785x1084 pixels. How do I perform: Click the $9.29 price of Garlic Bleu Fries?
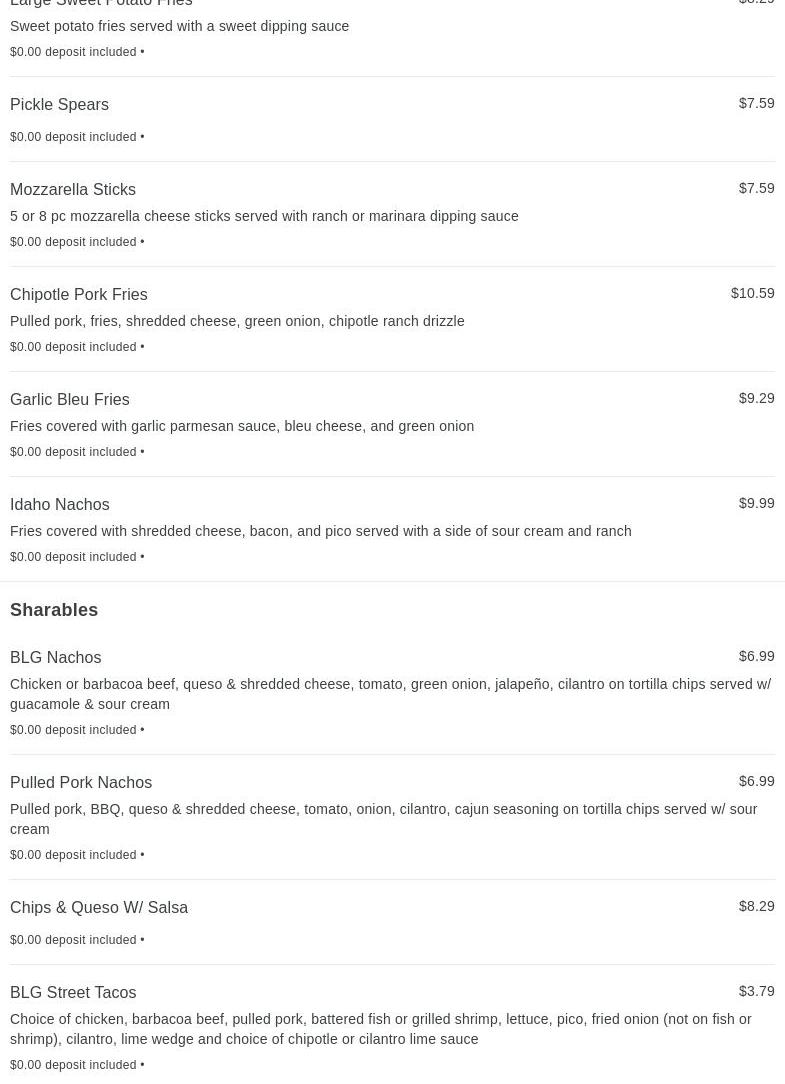coord(757,398)
